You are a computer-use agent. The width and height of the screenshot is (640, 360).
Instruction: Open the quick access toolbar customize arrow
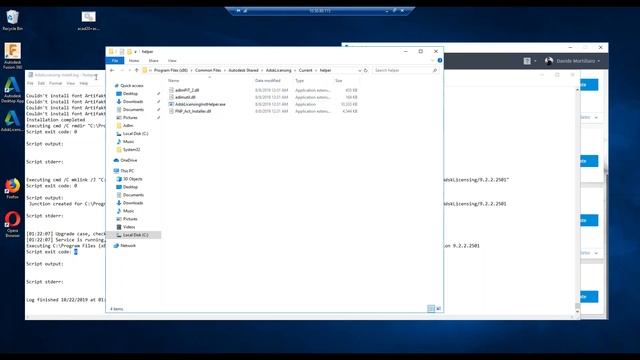pos(136,51)
